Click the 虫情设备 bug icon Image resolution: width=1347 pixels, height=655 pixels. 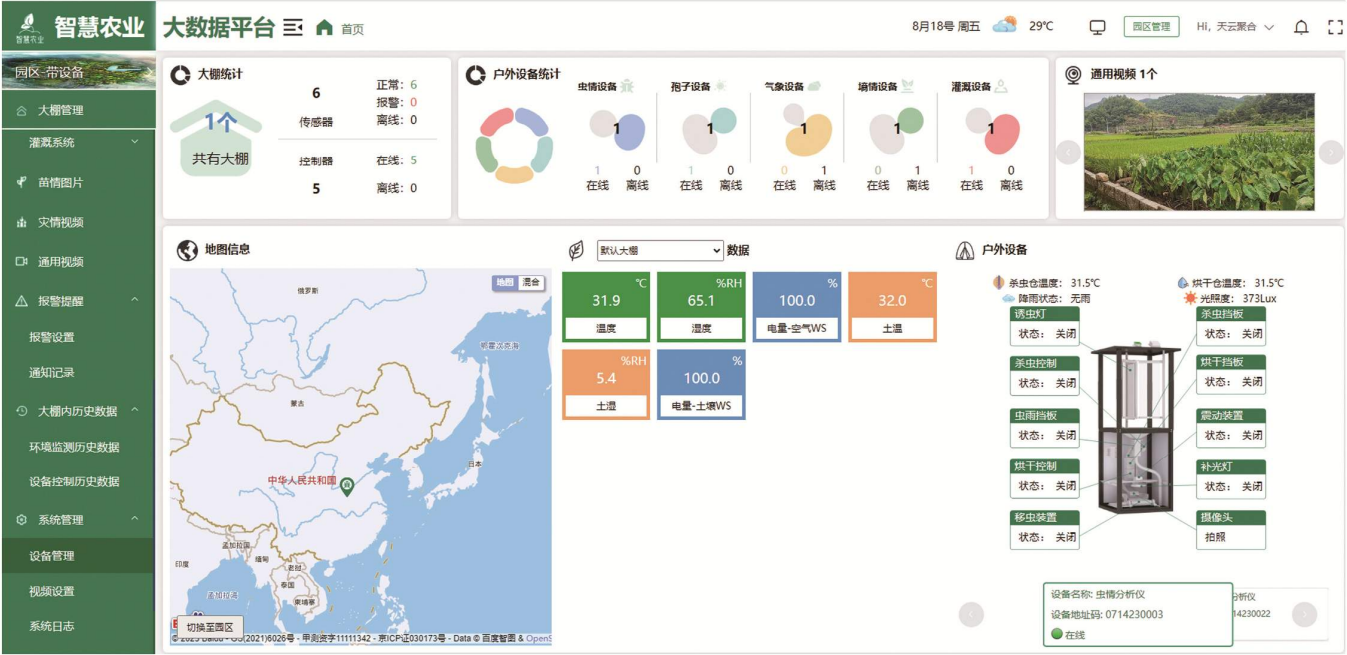(626, 87)
